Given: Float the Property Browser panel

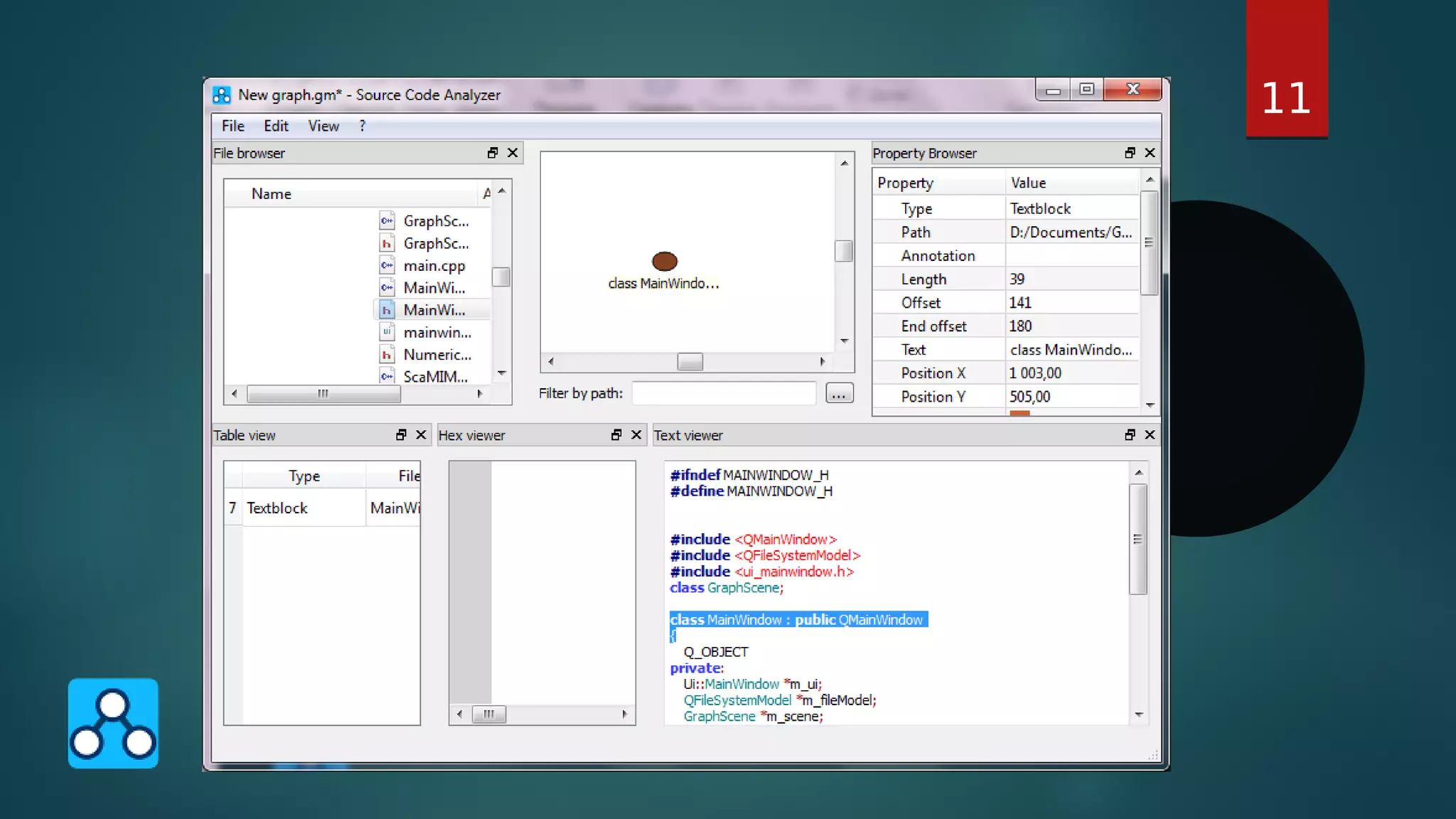Looking at the screenshot, I should pos(1130,153).
